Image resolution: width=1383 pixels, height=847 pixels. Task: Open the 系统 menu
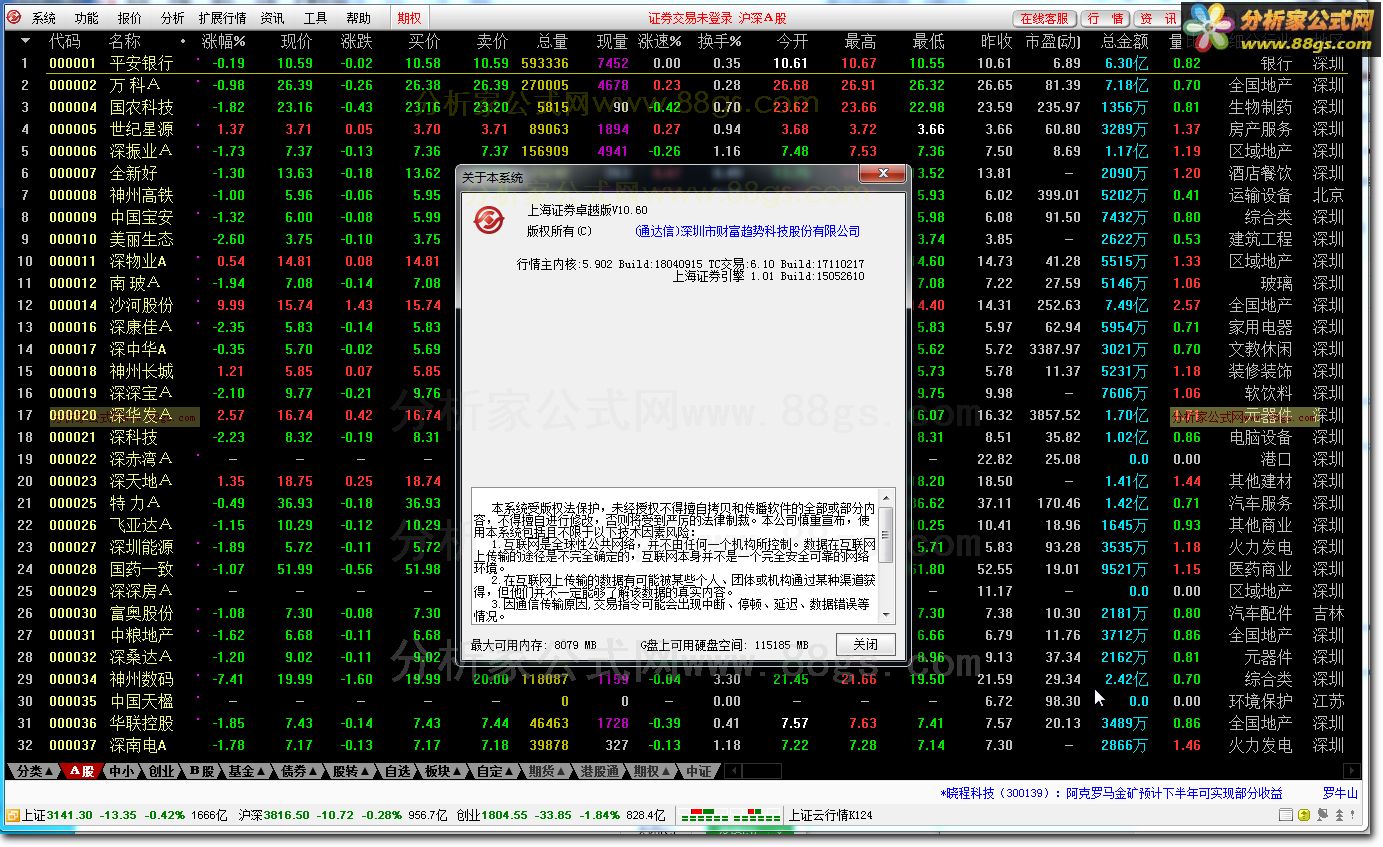[x=43, y=18]
